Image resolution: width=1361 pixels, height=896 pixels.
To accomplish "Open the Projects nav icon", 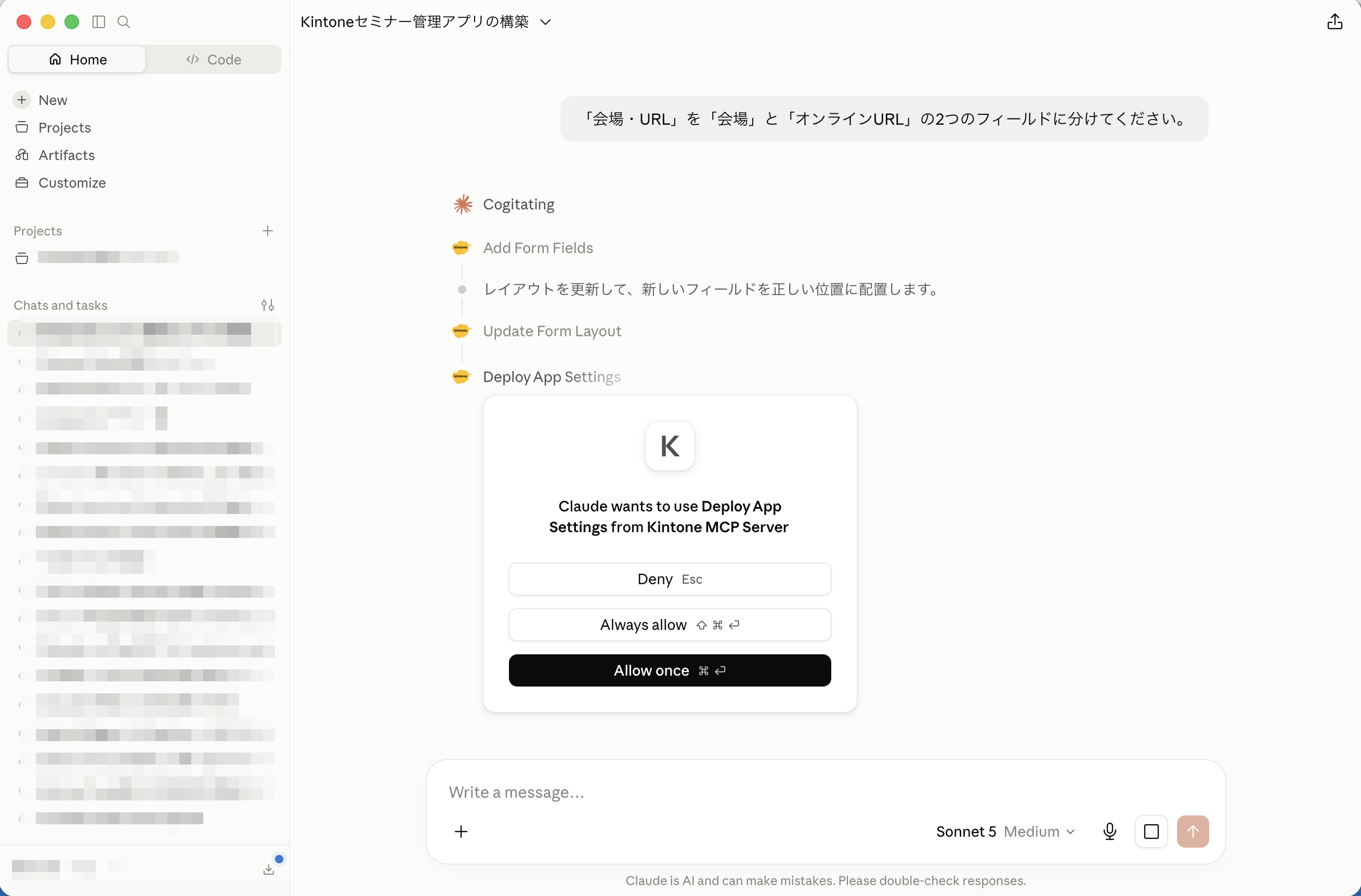I will (22, 127).
